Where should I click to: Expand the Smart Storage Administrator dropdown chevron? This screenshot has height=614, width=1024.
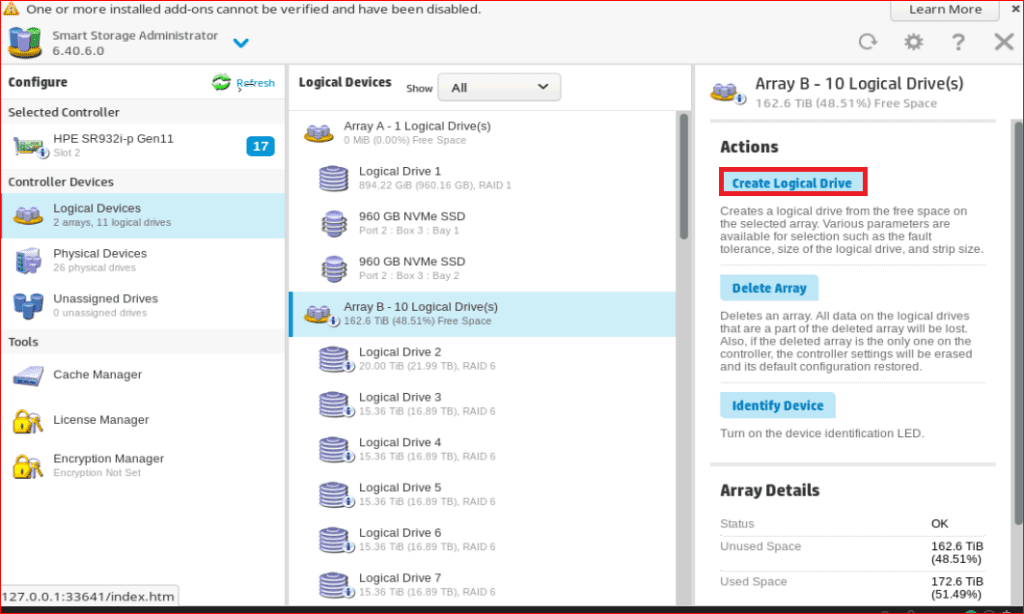(x=241, y=43)
